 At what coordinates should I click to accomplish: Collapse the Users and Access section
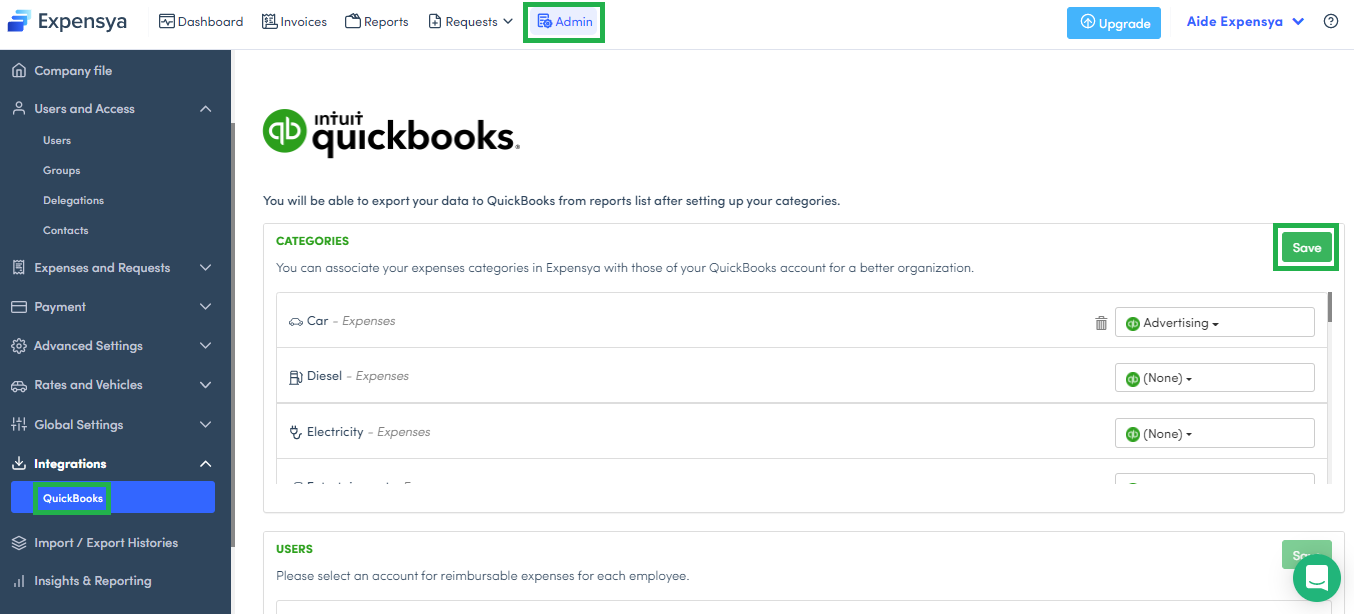(x=205, y=109)
